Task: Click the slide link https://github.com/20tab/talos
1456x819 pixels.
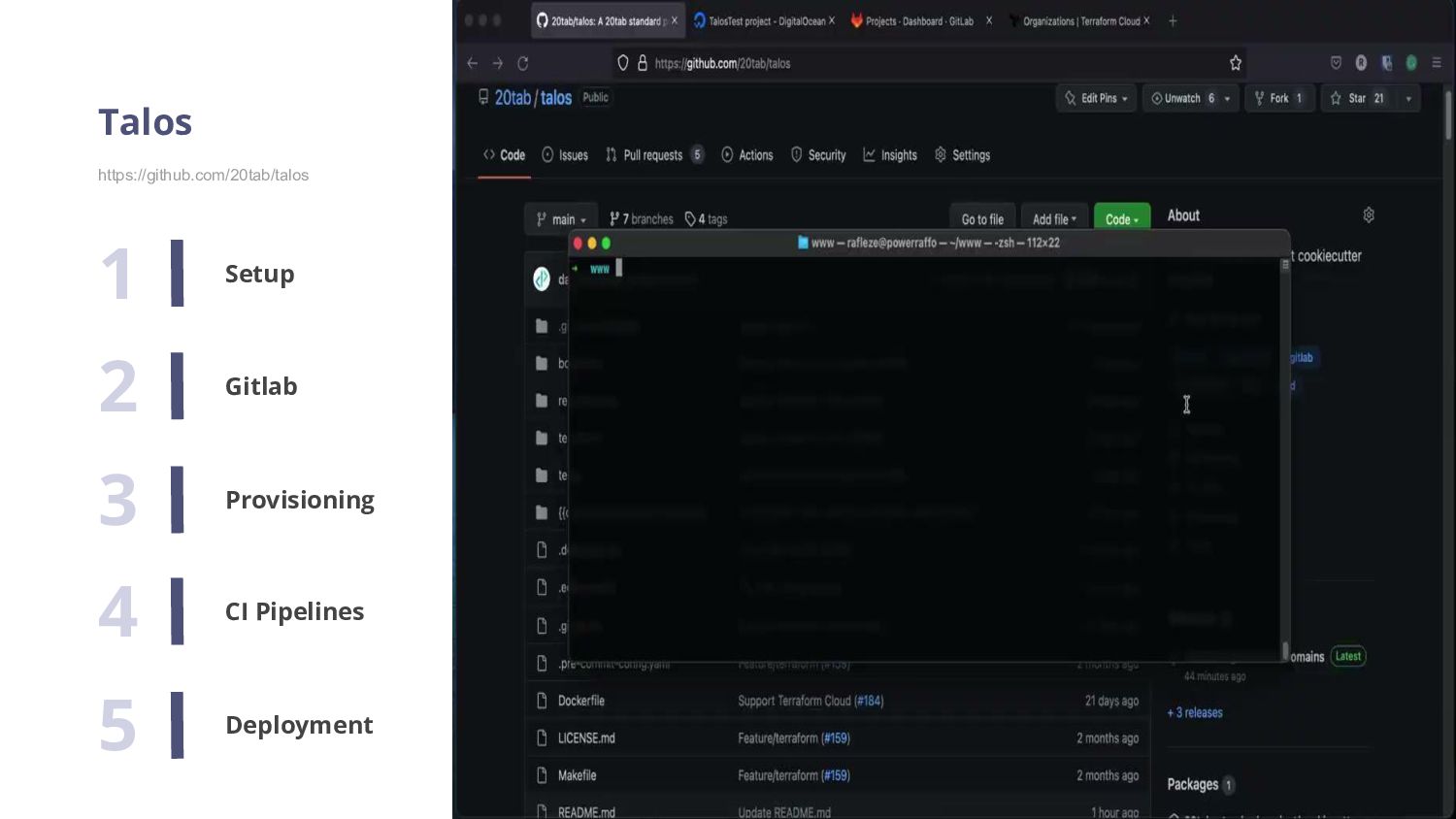Action: (x=203, y=176)
